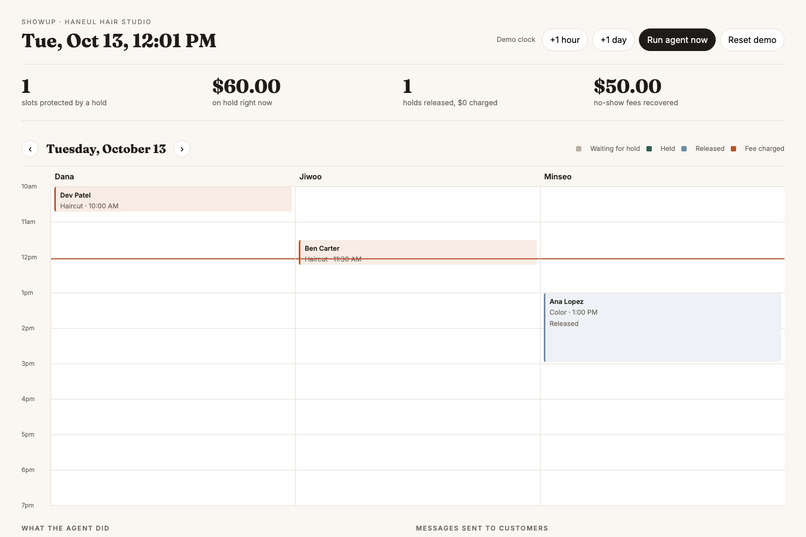
Task: Click the 3pm time label
Action: point(28,363)
